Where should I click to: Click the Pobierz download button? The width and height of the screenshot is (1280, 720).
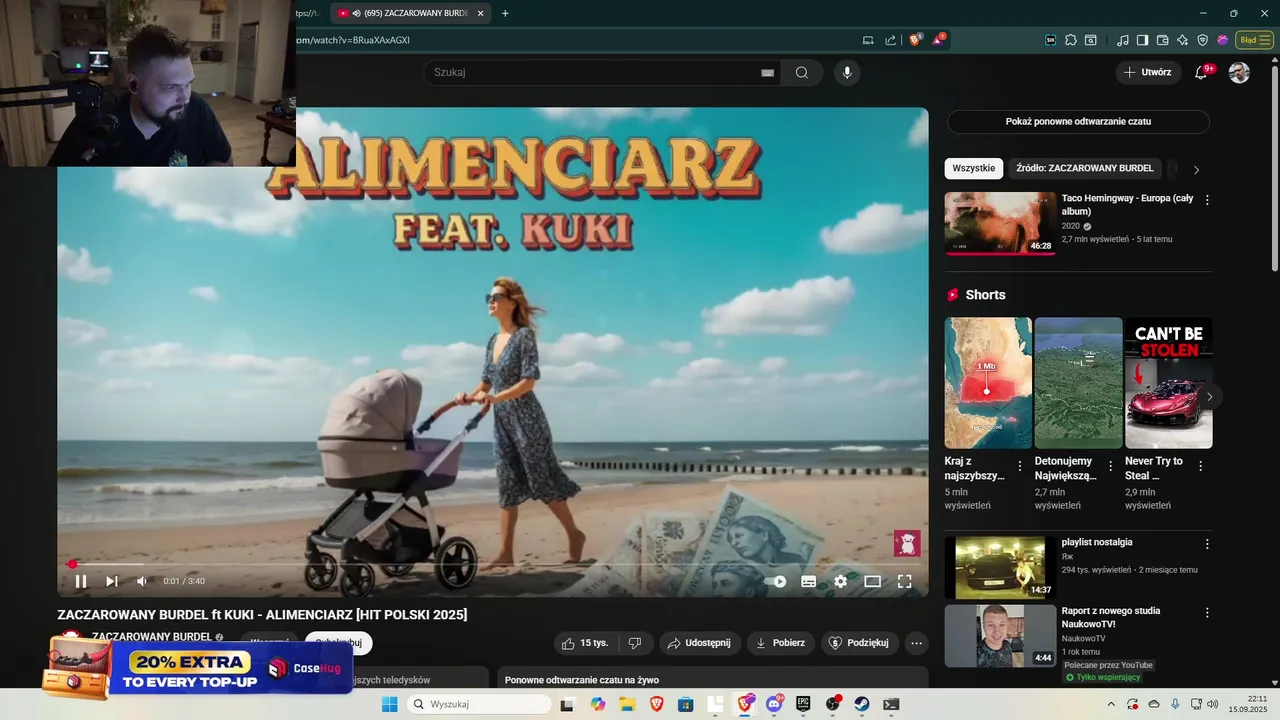[x=781, y=643]
